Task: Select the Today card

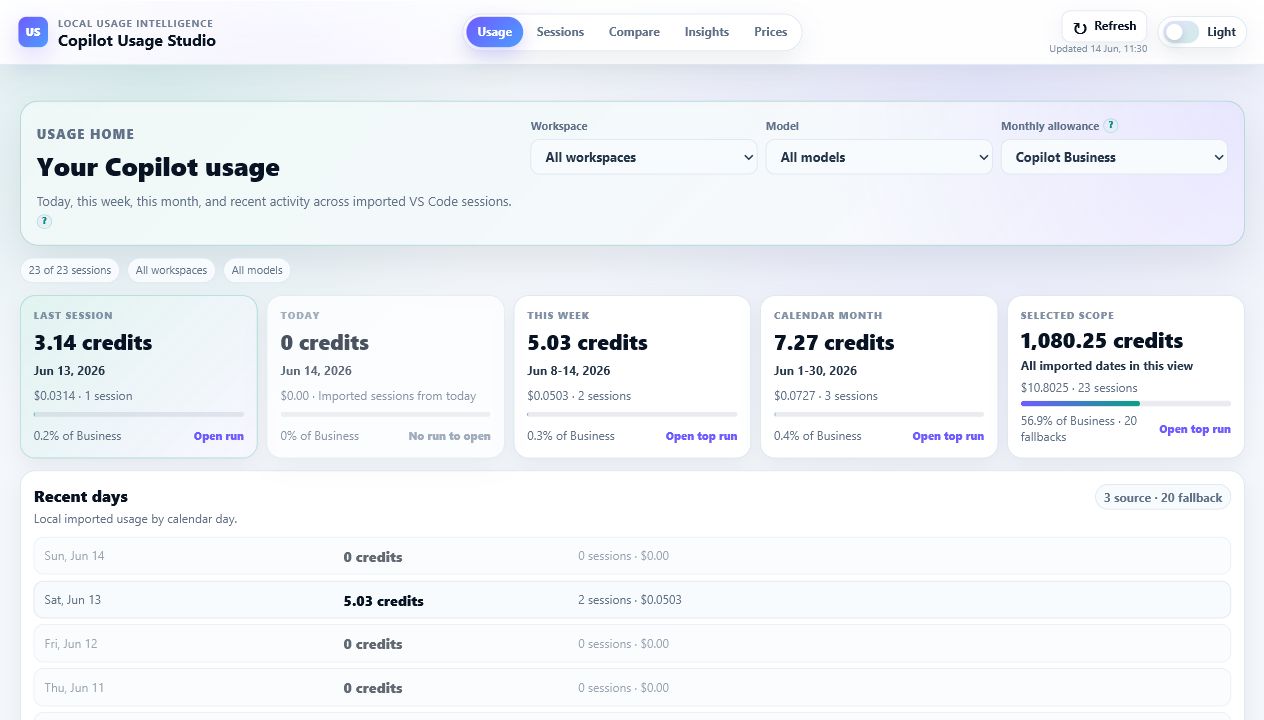Action: point(385,376)
